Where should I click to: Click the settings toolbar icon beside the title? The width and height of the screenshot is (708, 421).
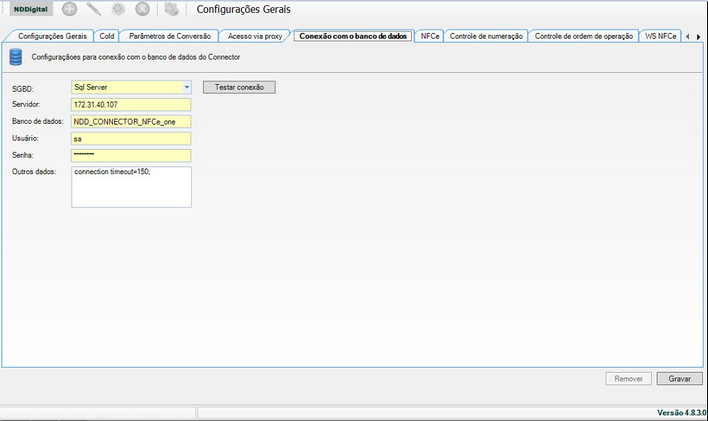[x=171, y=10]
